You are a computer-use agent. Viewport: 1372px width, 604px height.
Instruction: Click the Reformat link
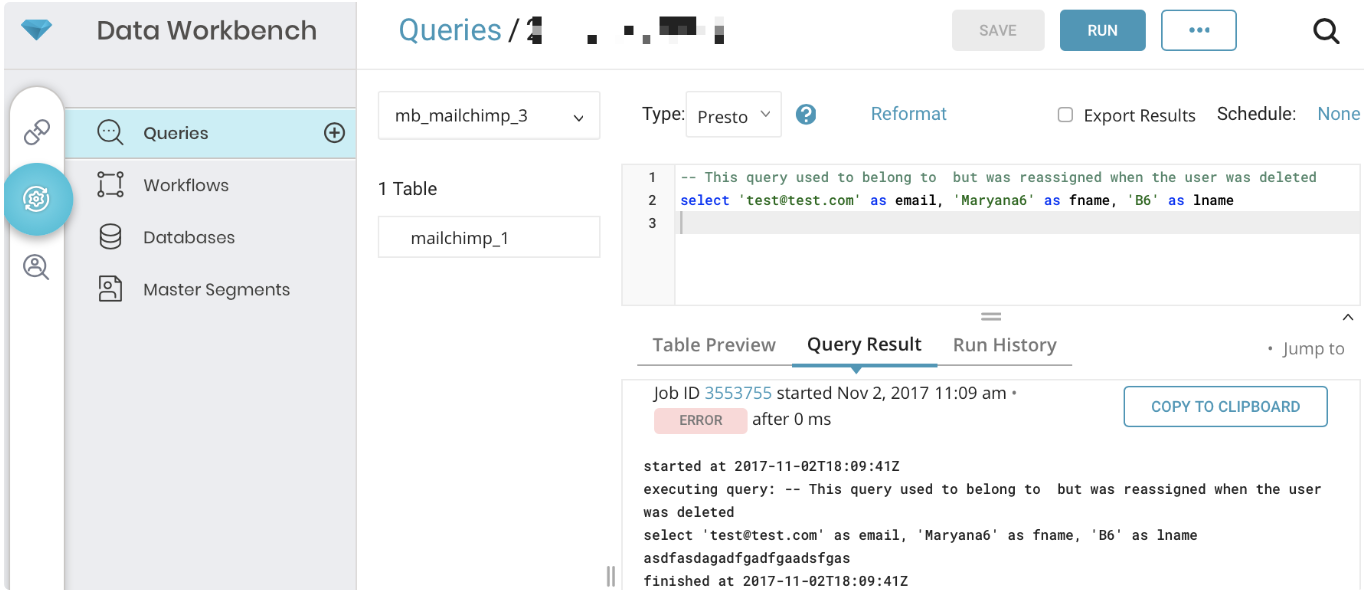point(908,114)
